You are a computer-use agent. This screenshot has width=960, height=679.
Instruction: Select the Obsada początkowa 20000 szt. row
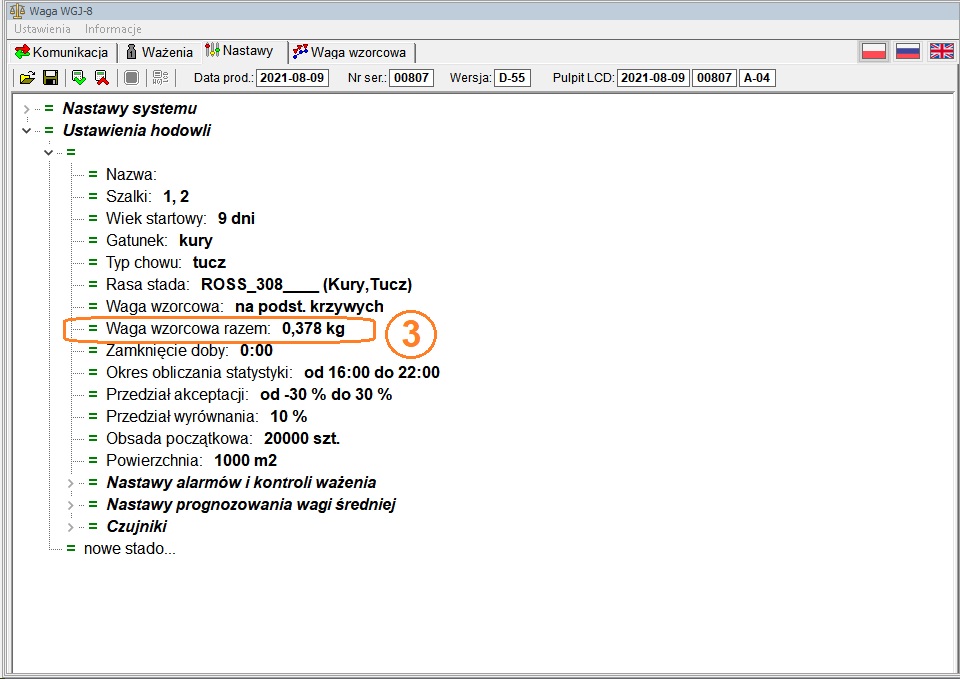pyautogui.click(x=223, y=438)
